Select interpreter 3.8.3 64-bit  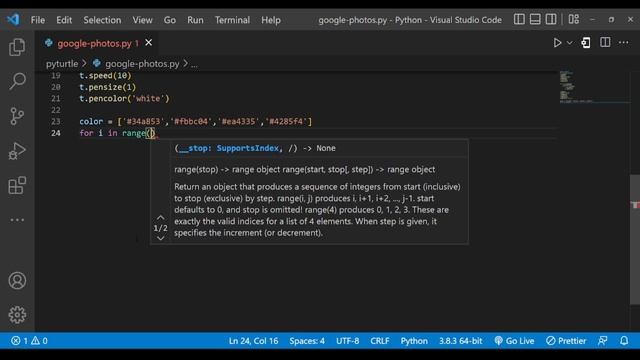460,341
